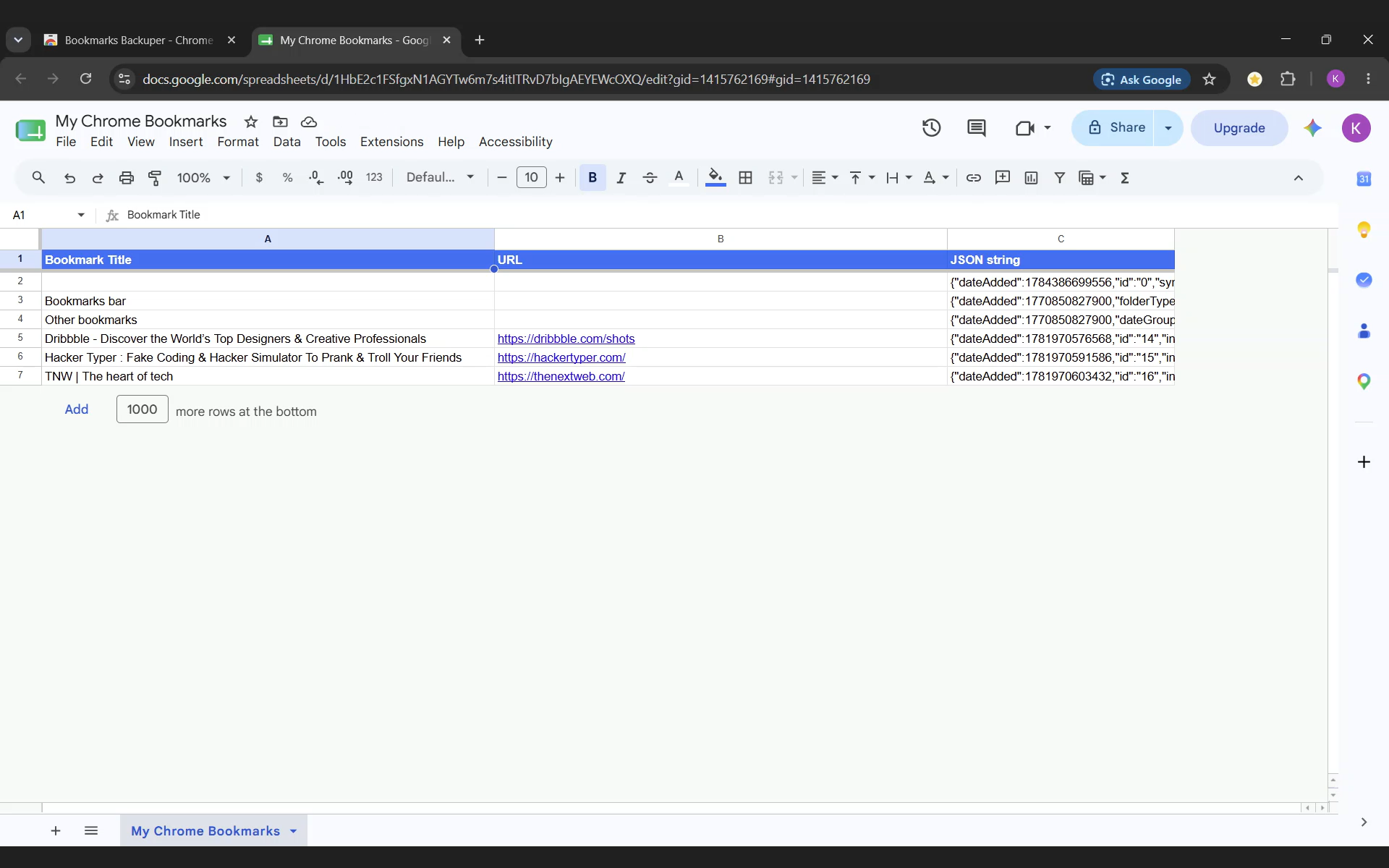Open the fill color picker
Screen dimensions: 1389x868
click(715, 177)
